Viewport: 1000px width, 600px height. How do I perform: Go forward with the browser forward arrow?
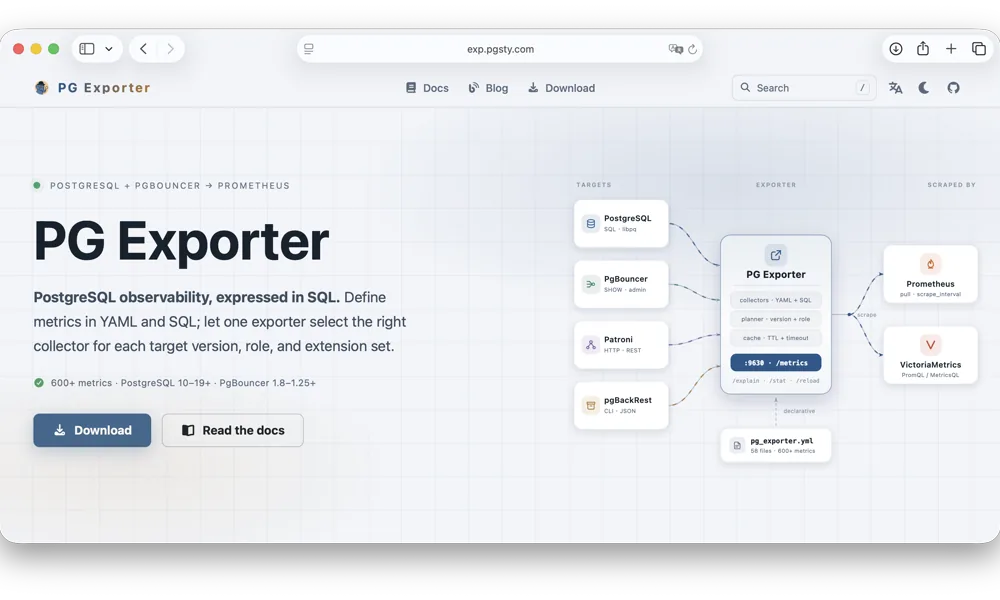point(170,48)
